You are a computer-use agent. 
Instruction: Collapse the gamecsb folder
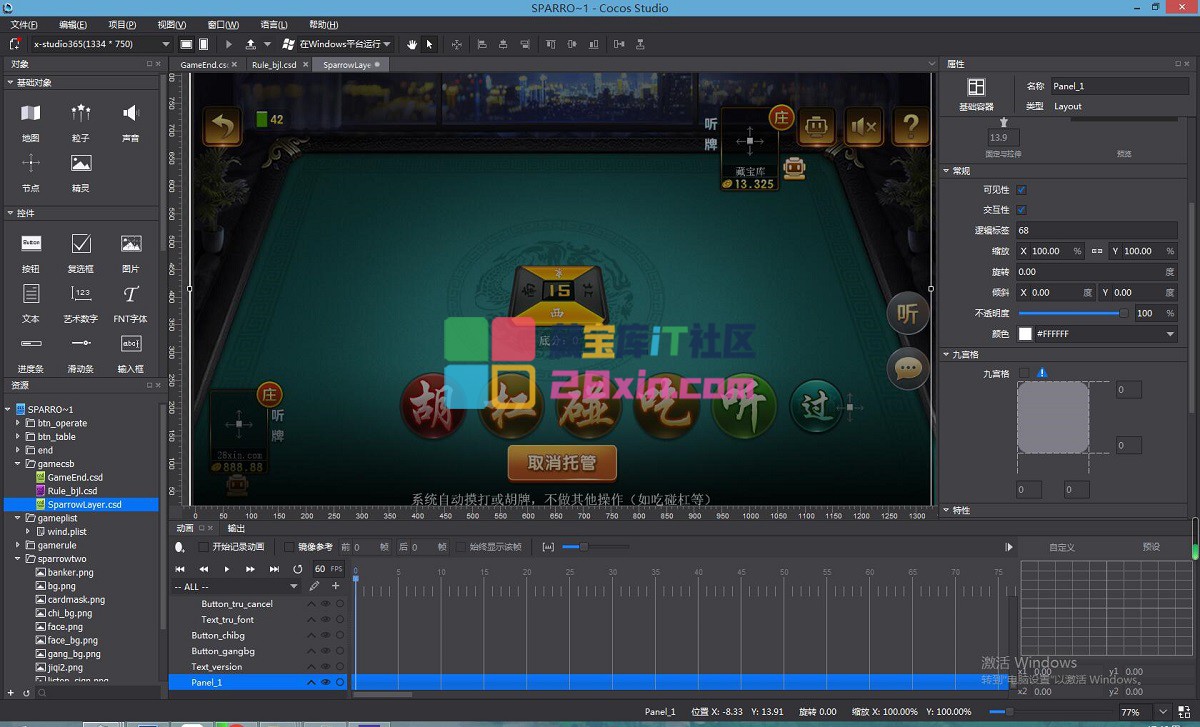click(18, 464)
